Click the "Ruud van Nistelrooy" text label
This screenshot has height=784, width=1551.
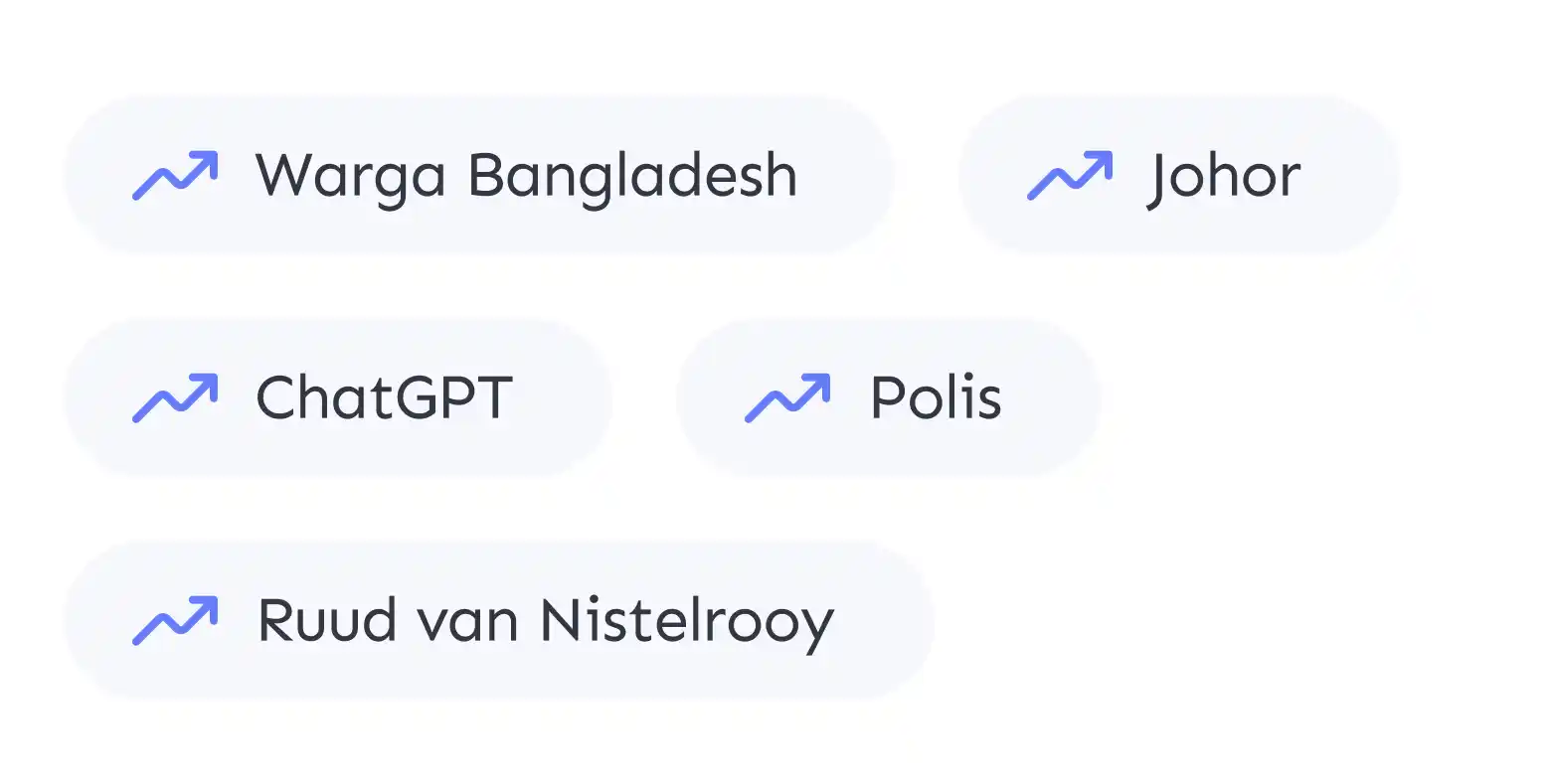(x=546, y=623)
